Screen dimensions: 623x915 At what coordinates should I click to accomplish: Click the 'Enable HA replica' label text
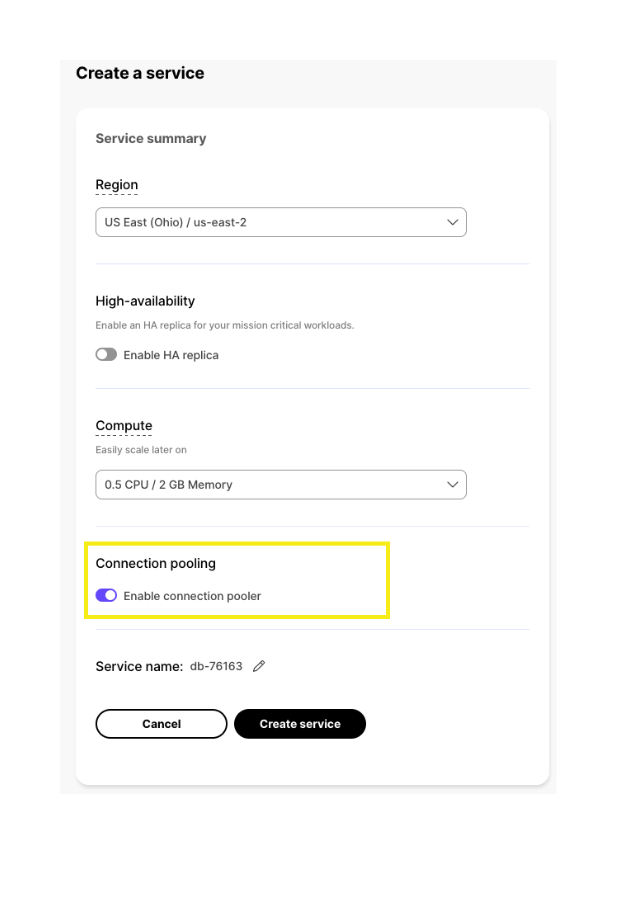click(171, 355)
